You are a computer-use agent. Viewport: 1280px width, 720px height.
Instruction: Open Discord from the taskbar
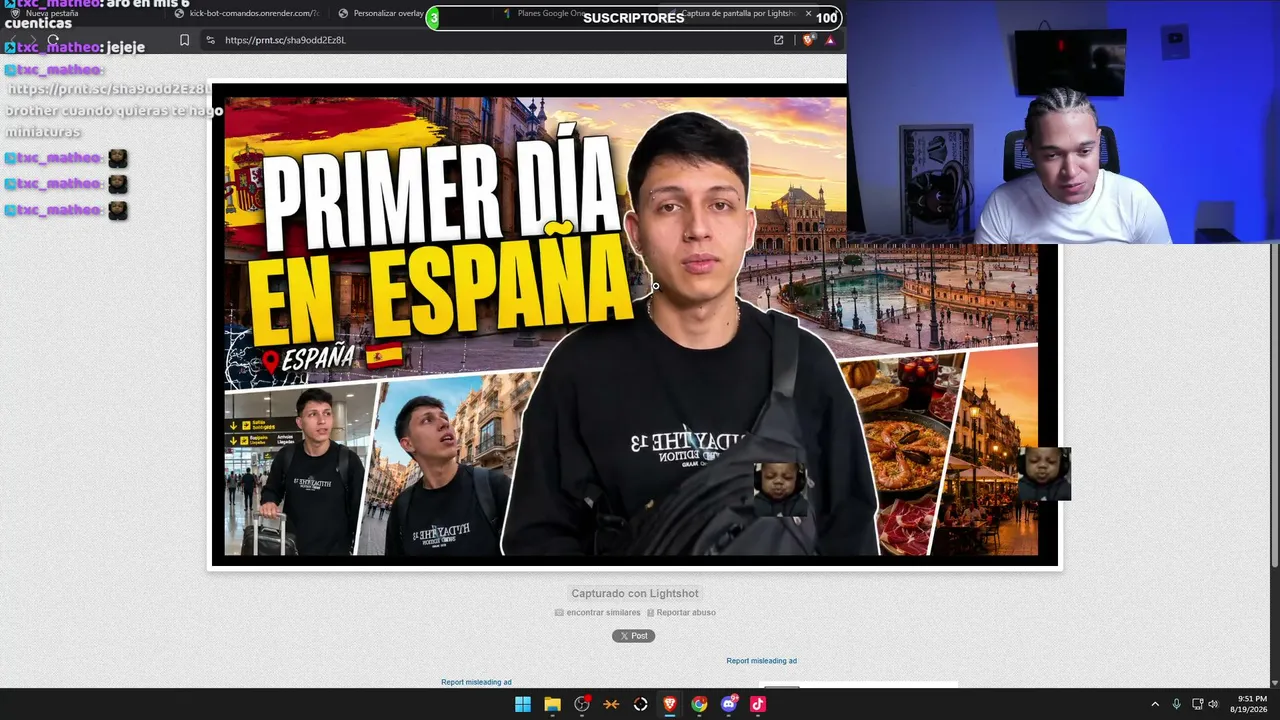(729, 704)
